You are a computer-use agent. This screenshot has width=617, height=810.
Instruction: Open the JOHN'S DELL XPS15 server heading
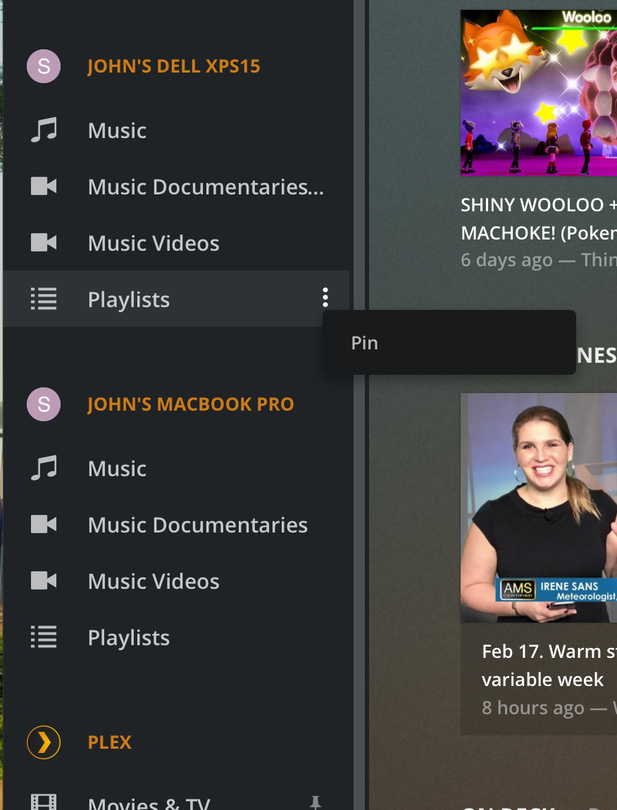(x=174, y=66)
